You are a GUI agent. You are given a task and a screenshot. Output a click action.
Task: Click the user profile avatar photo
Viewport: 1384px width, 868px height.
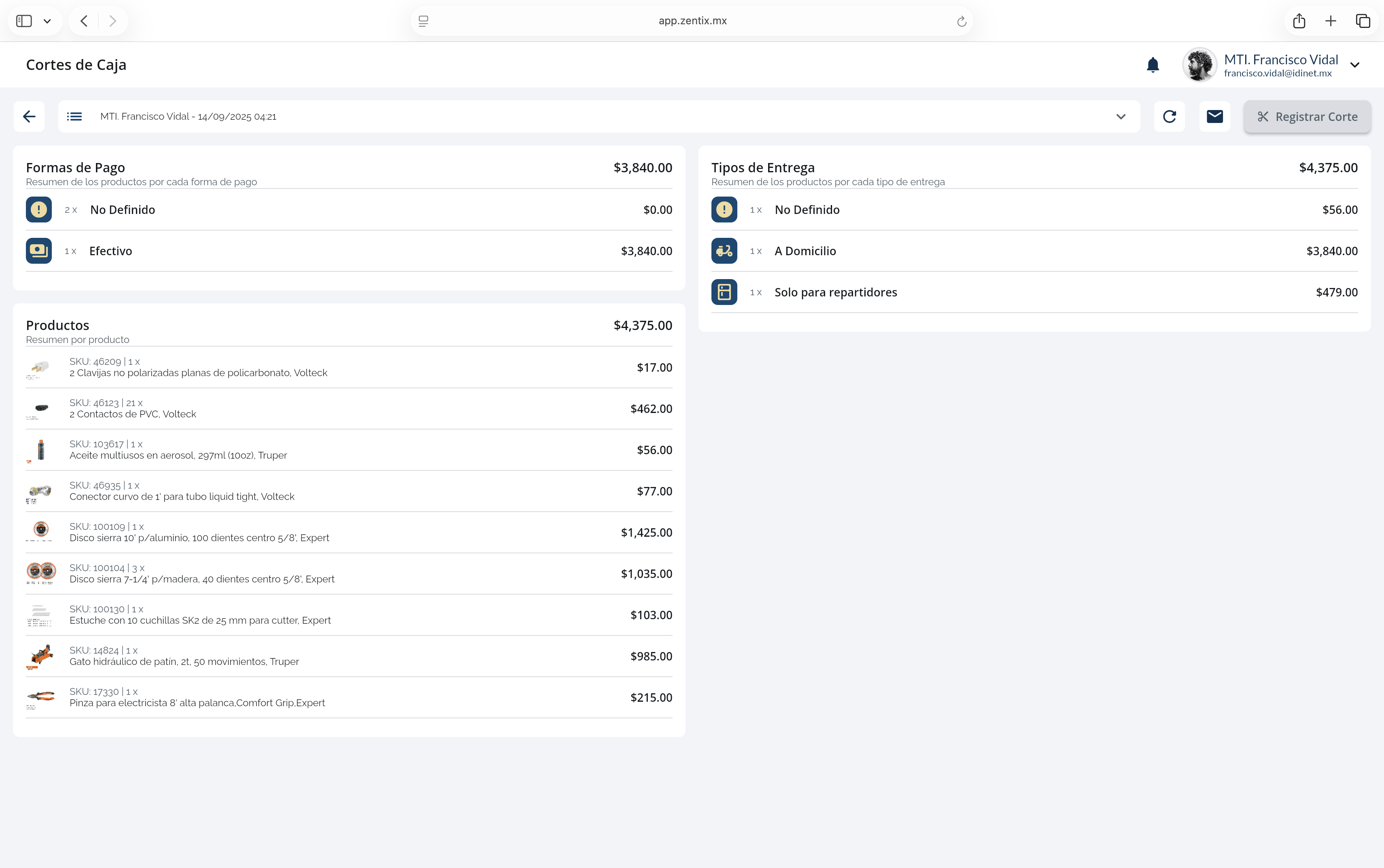pos(1199,65)
